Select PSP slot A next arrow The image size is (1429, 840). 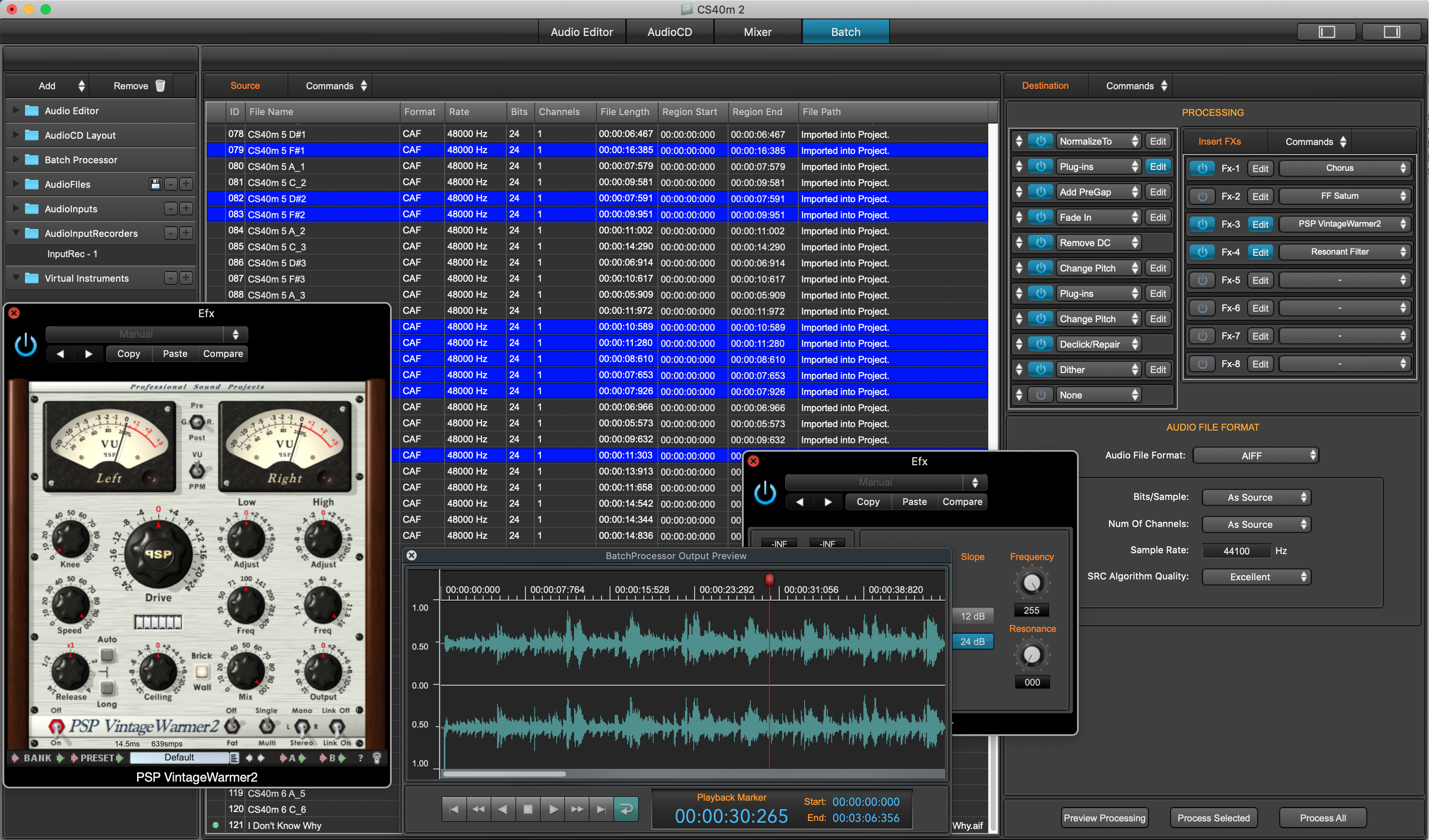pos(302,758)
